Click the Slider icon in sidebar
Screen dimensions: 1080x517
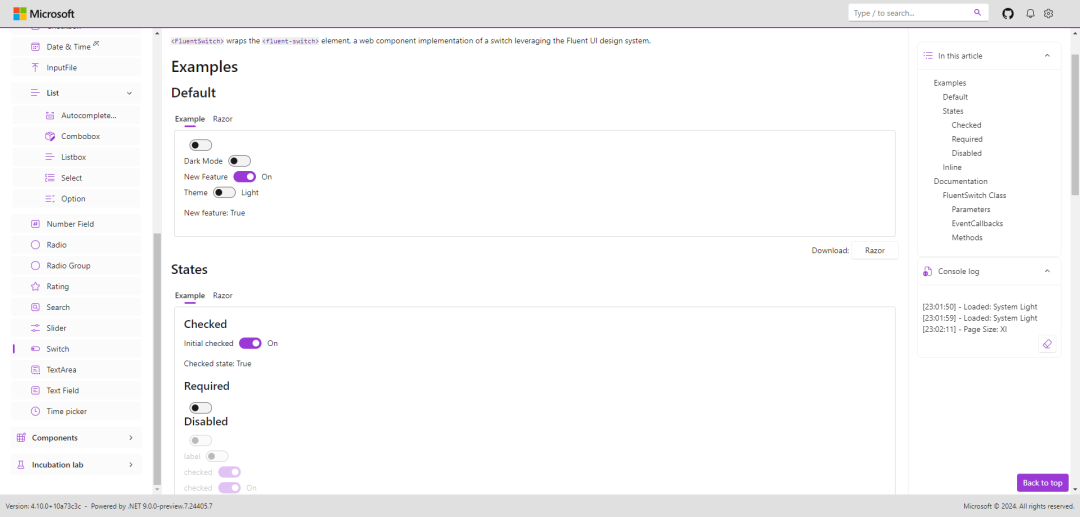(x=36, y=328)
